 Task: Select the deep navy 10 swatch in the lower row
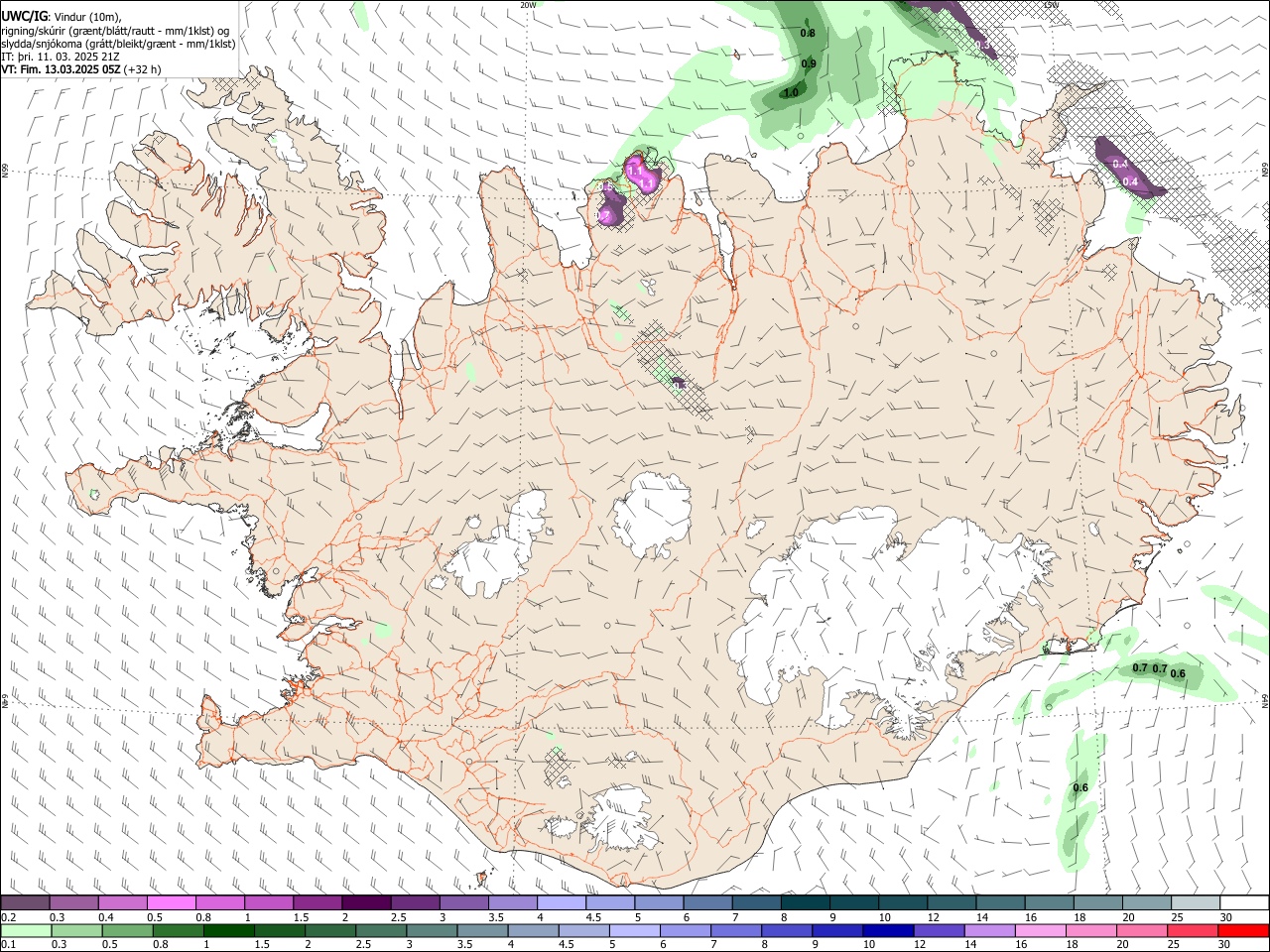click(889, 931)
